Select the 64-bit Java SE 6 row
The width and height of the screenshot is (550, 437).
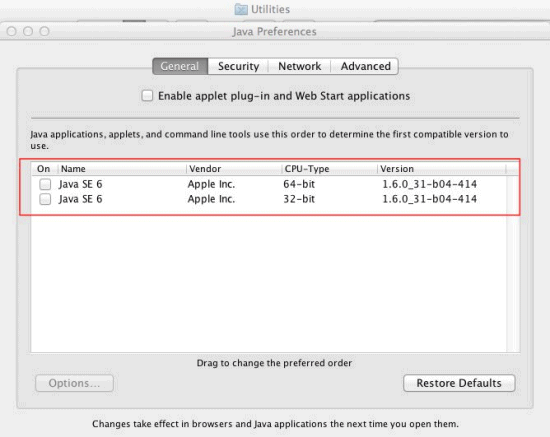269,184
